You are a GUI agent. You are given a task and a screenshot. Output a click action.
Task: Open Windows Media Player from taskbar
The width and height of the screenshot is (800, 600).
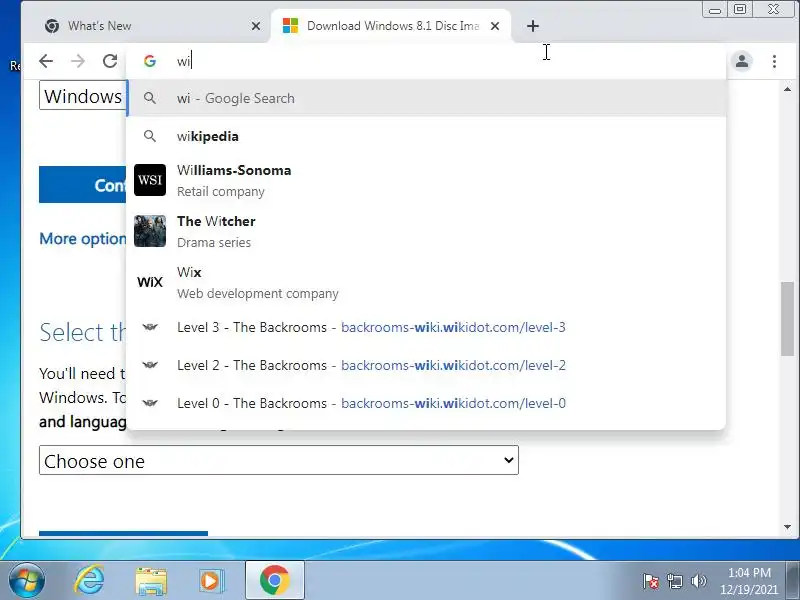[210, 581]
